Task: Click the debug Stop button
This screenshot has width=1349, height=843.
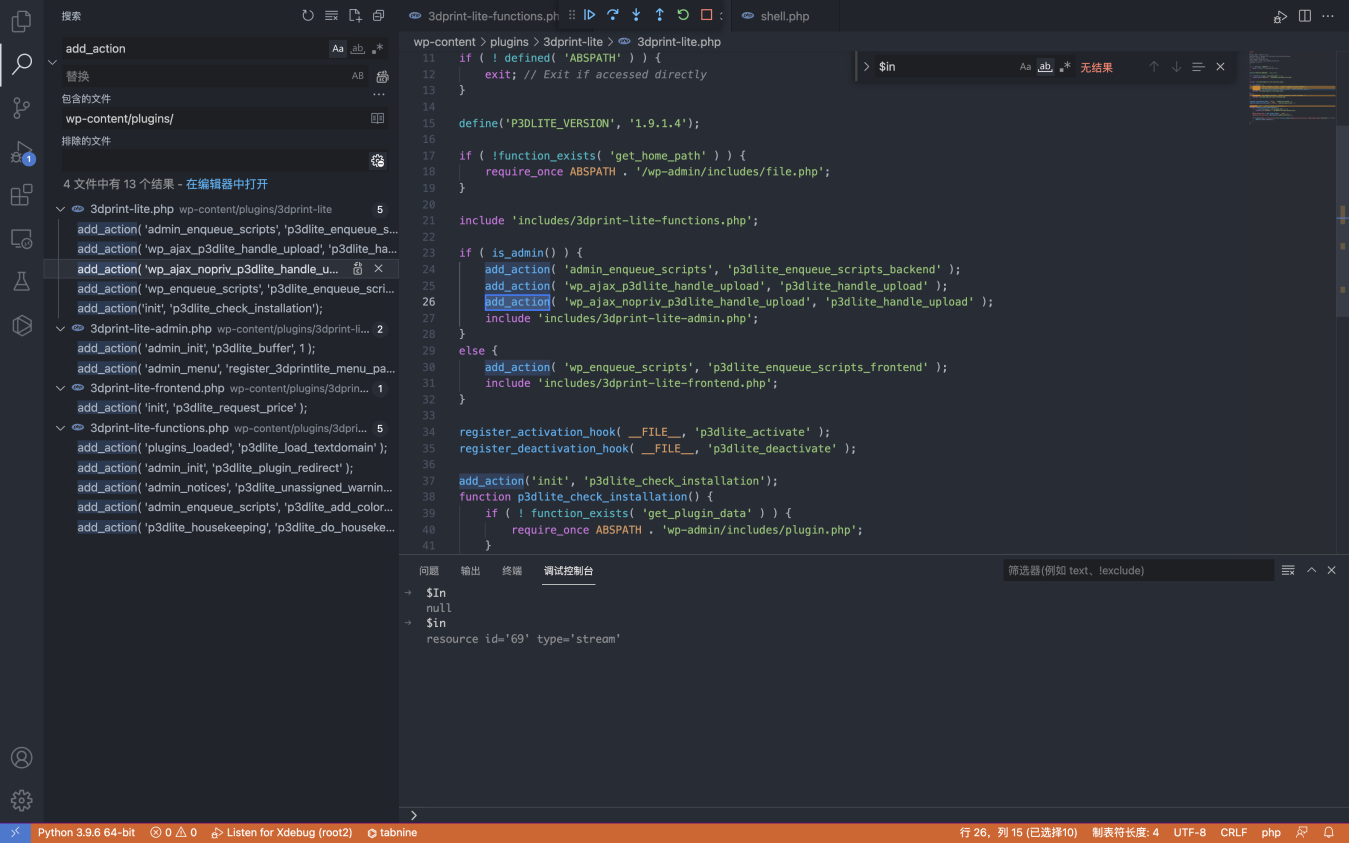Action: point(706,15)
